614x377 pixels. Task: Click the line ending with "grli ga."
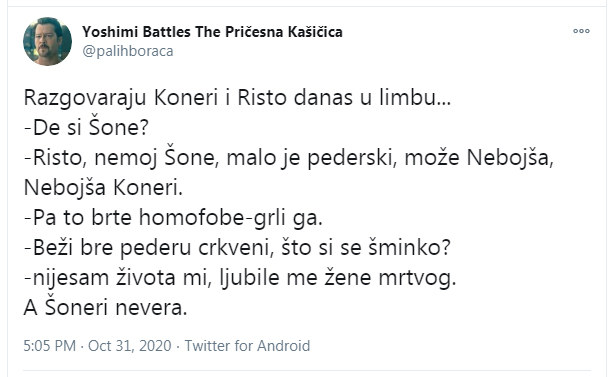pos(173,218)
